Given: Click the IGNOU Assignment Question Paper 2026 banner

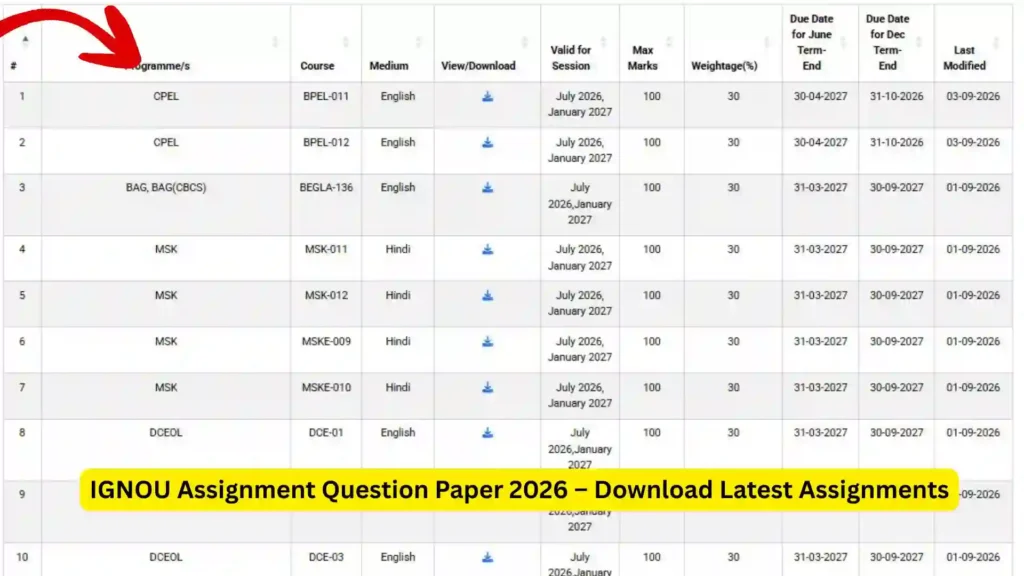Looking at the screenshot, I should pos(519,490).
